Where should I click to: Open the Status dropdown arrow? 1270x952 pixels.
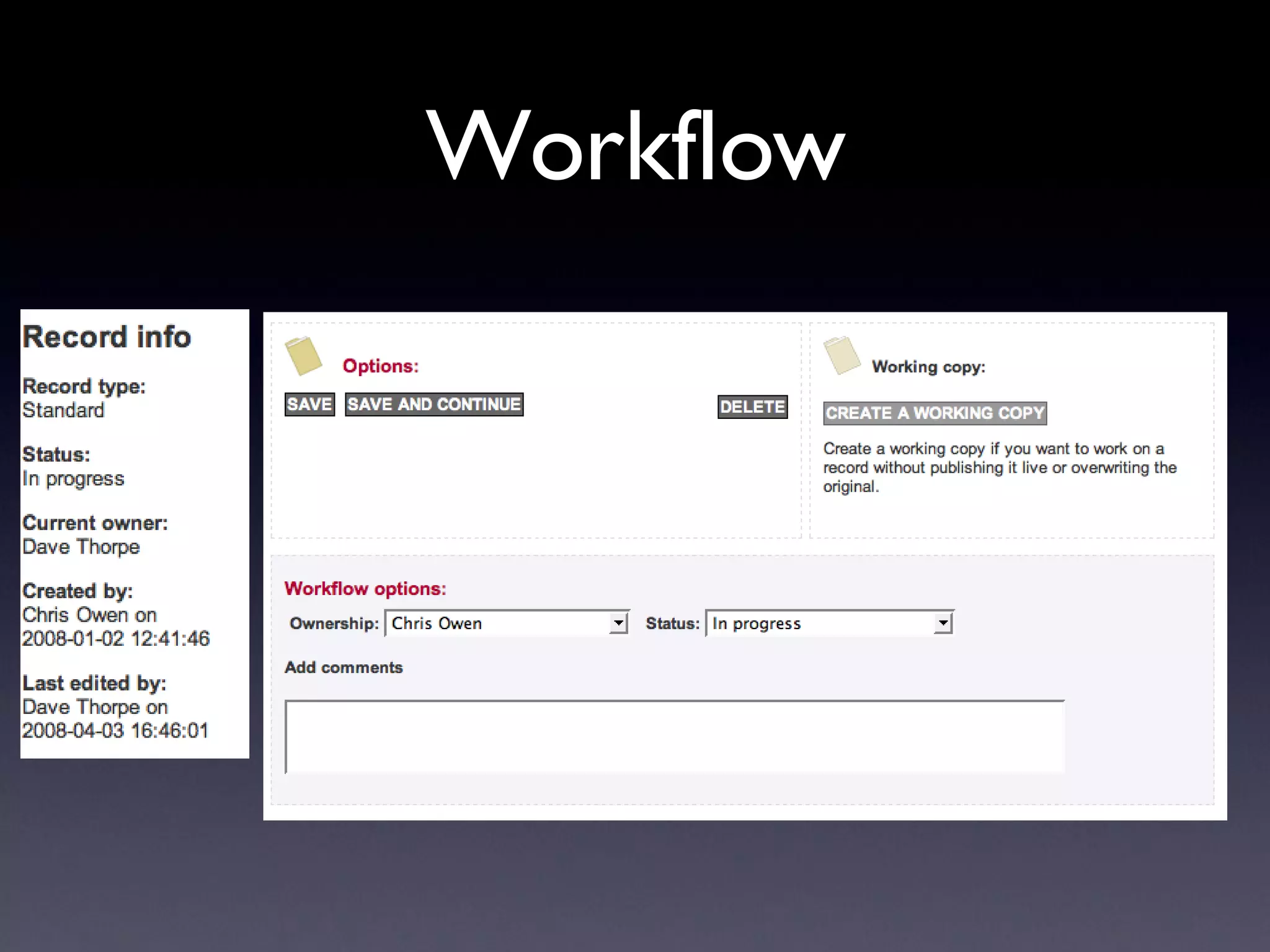[943, 623]
